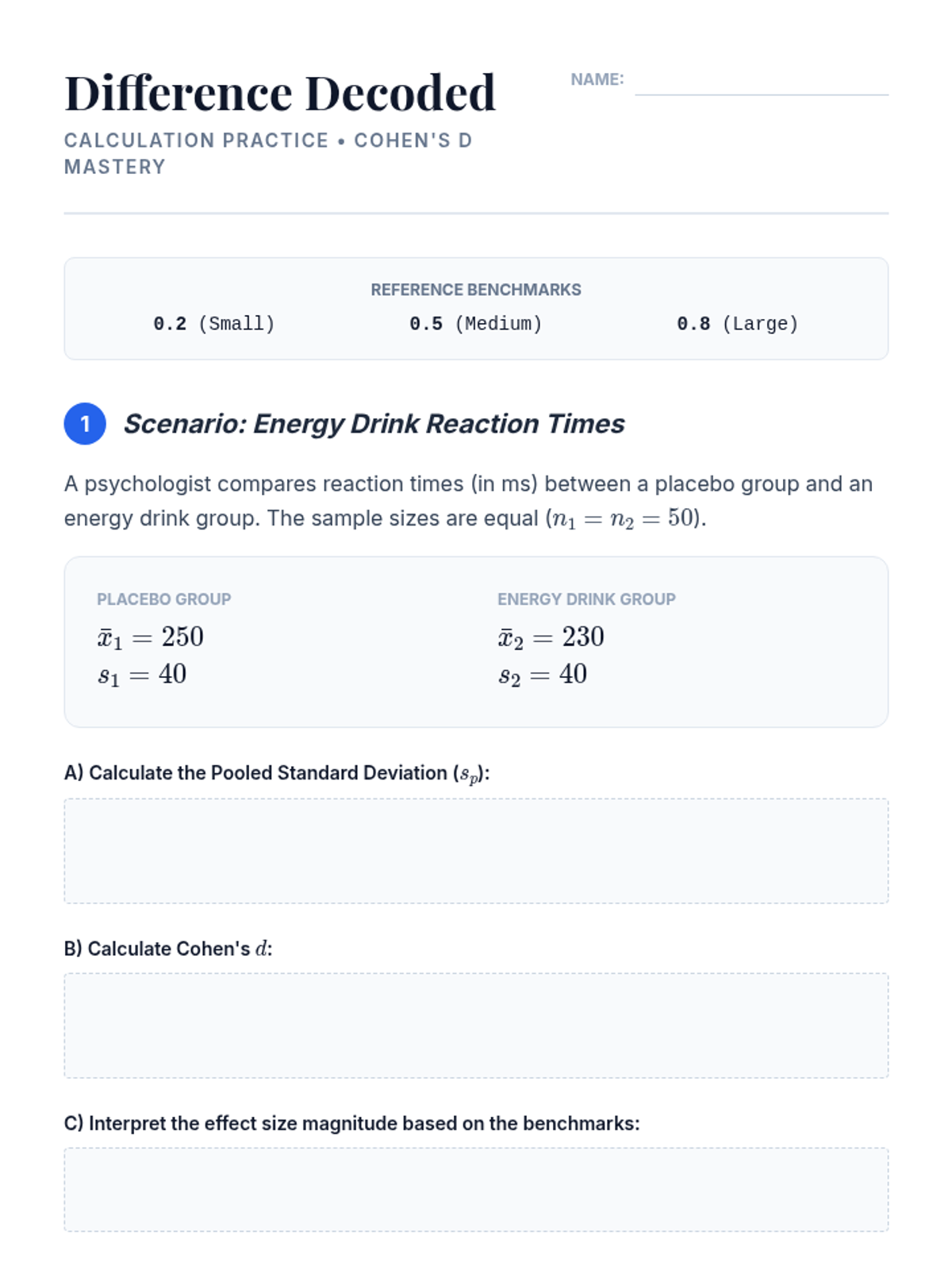The height and width of the screenshot is (1270, 952).
Task: Click the blue number 1 scenario badge
Action: 85,424
